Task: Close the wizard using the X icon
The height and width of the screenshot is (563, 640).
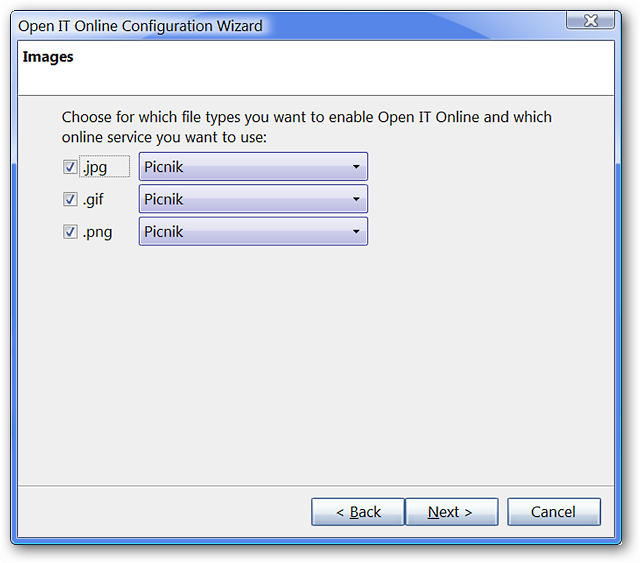Action: click(x=590, y=20)
